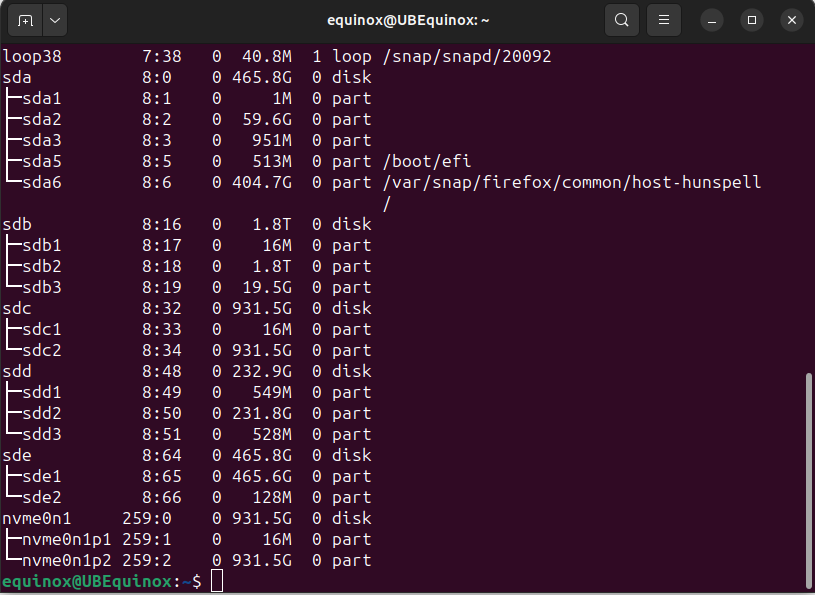
Task: Click the loop38 device entry
Action: click(x=32, y=56)
